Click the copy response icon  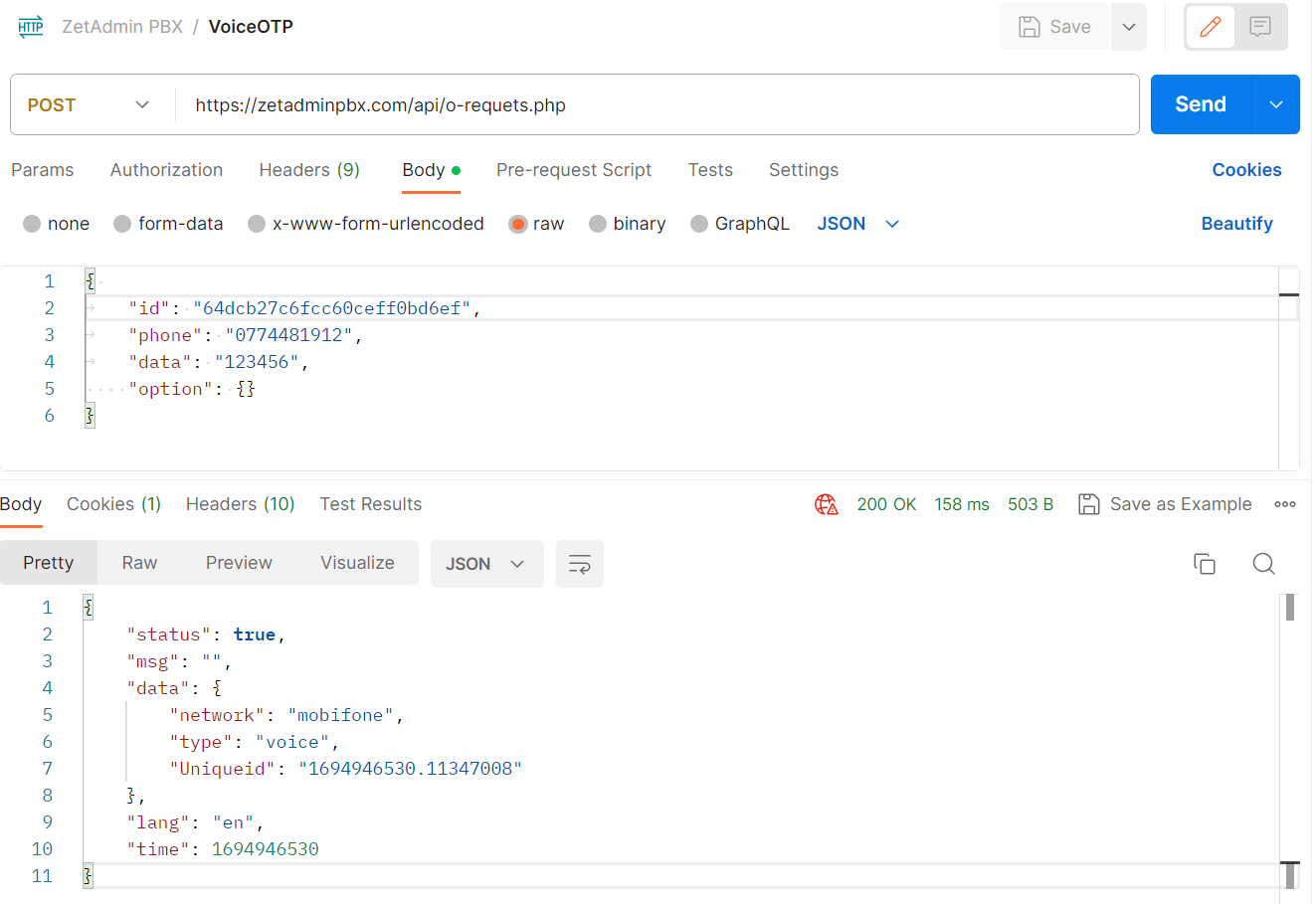pyautogui.click(x=1204, y=564)
